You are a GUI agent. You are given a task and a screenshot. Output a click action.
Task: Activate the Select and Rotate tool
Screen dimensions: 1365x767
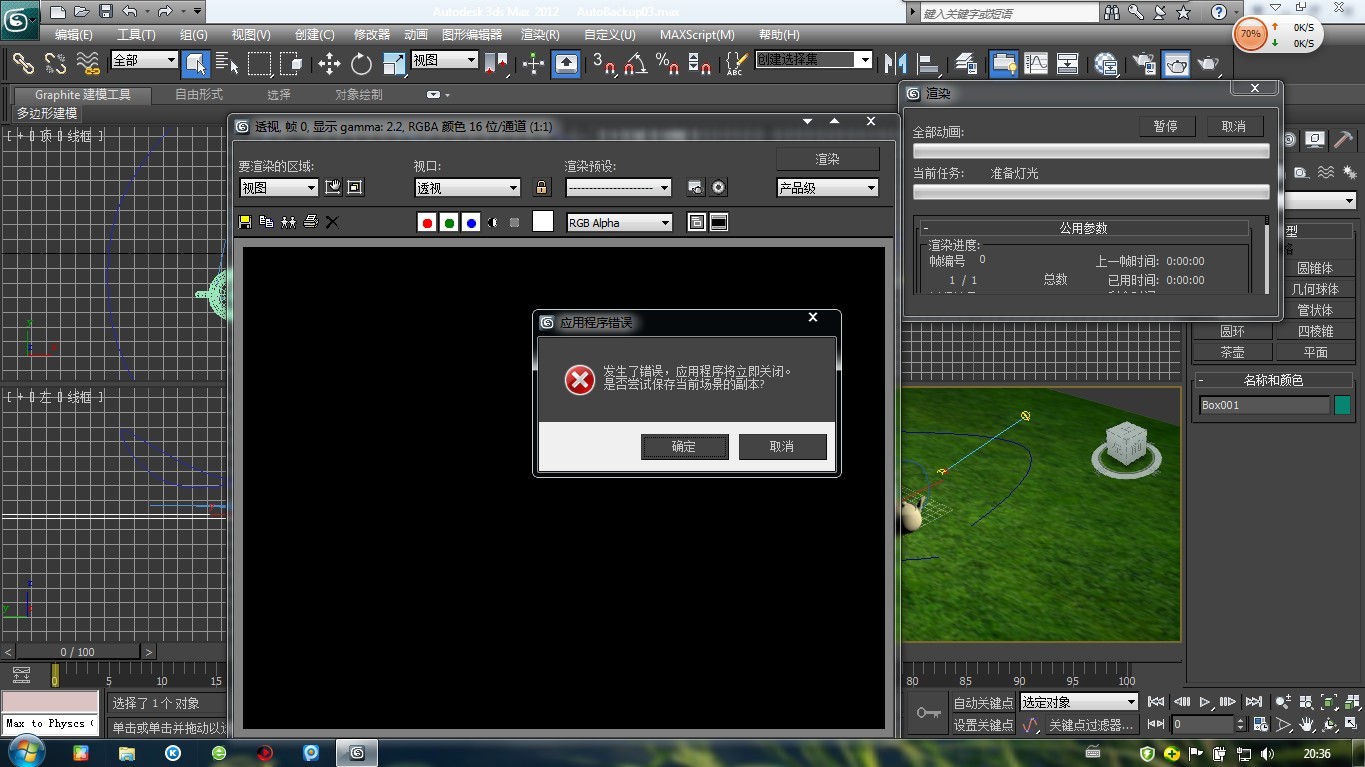(x=361, y=64)
